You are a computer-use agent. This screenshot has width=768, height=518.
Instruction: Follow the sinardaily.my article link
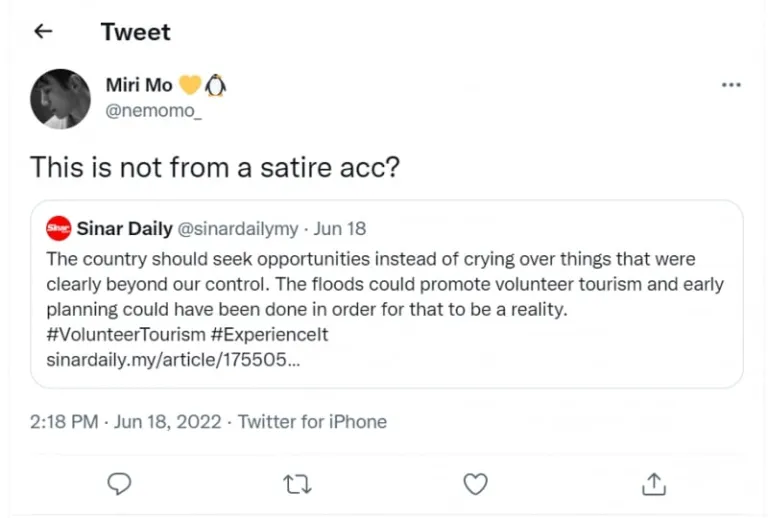[x=173, y=360]
